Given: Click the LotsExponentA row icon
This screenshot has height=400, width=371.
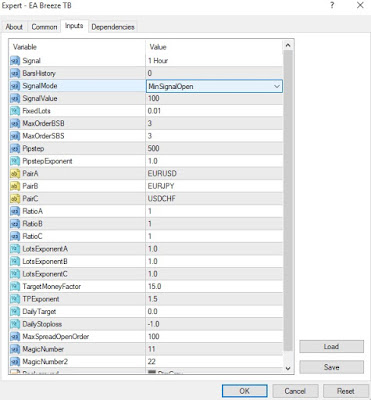Looking at the screenshot, I should [x=15, y=249].
